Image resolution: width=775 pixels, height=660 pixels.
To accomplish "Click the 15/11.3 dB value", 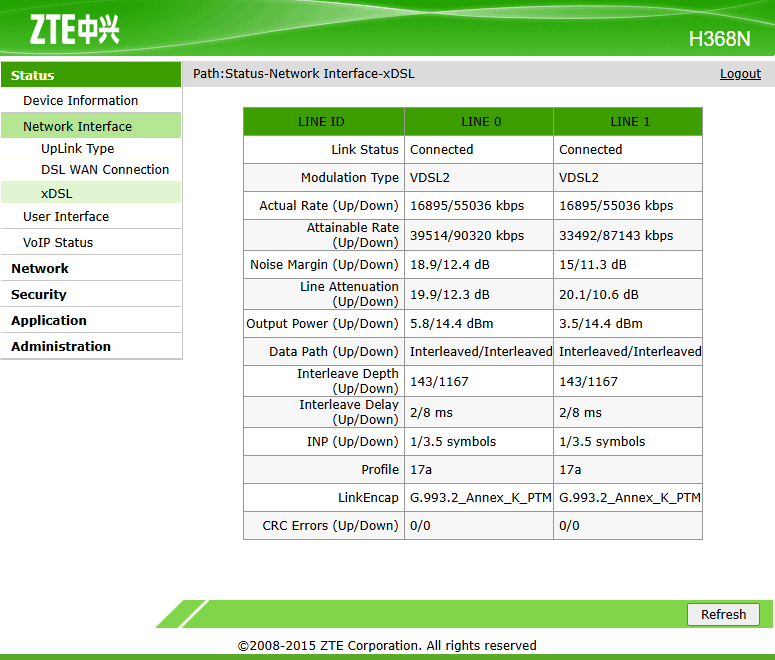I will 593,264.
